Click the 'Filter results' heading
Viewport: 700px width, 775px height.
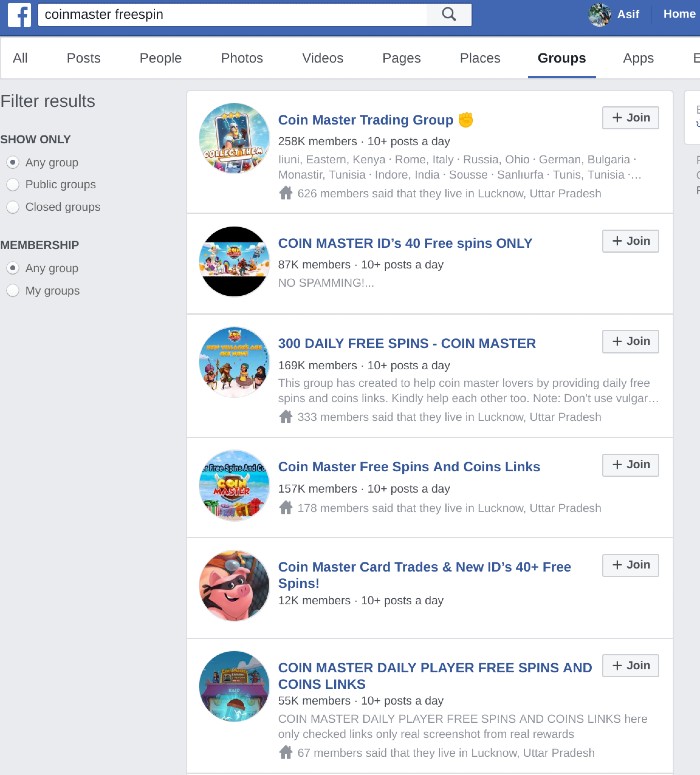click(x=48, y=101)
